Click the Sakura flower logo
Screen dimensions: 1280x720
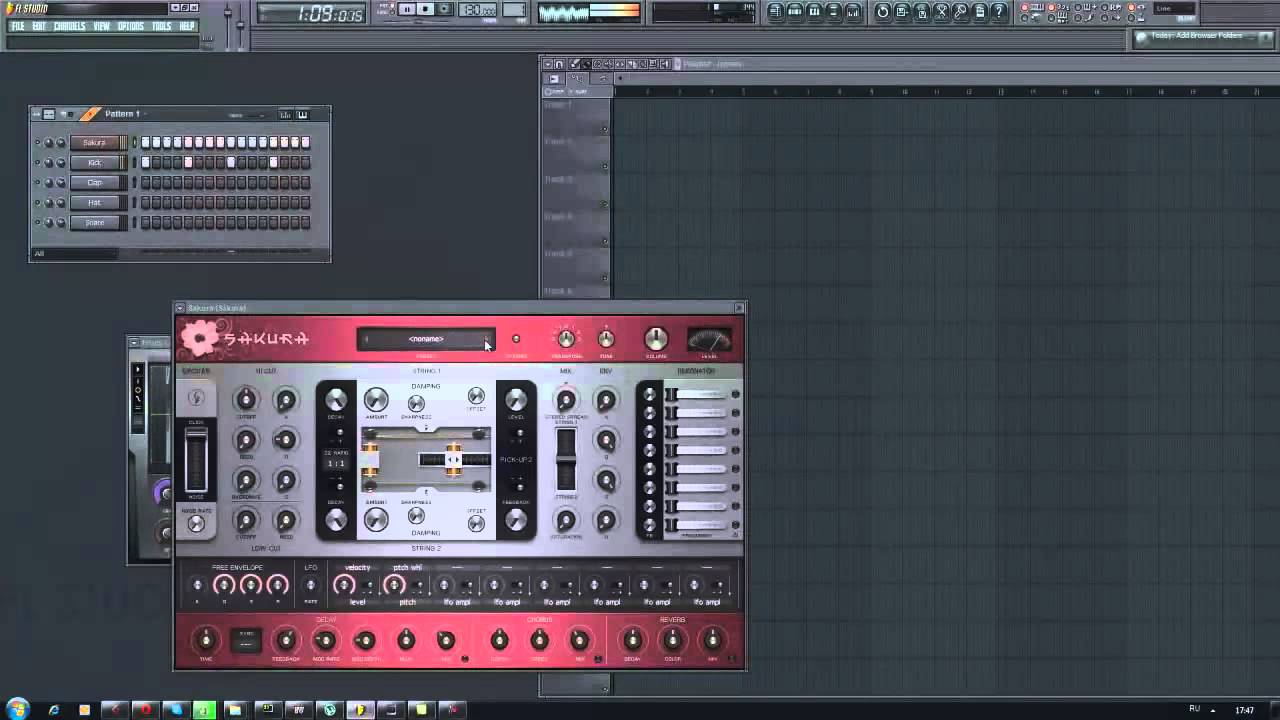click(x=200, y=339)
